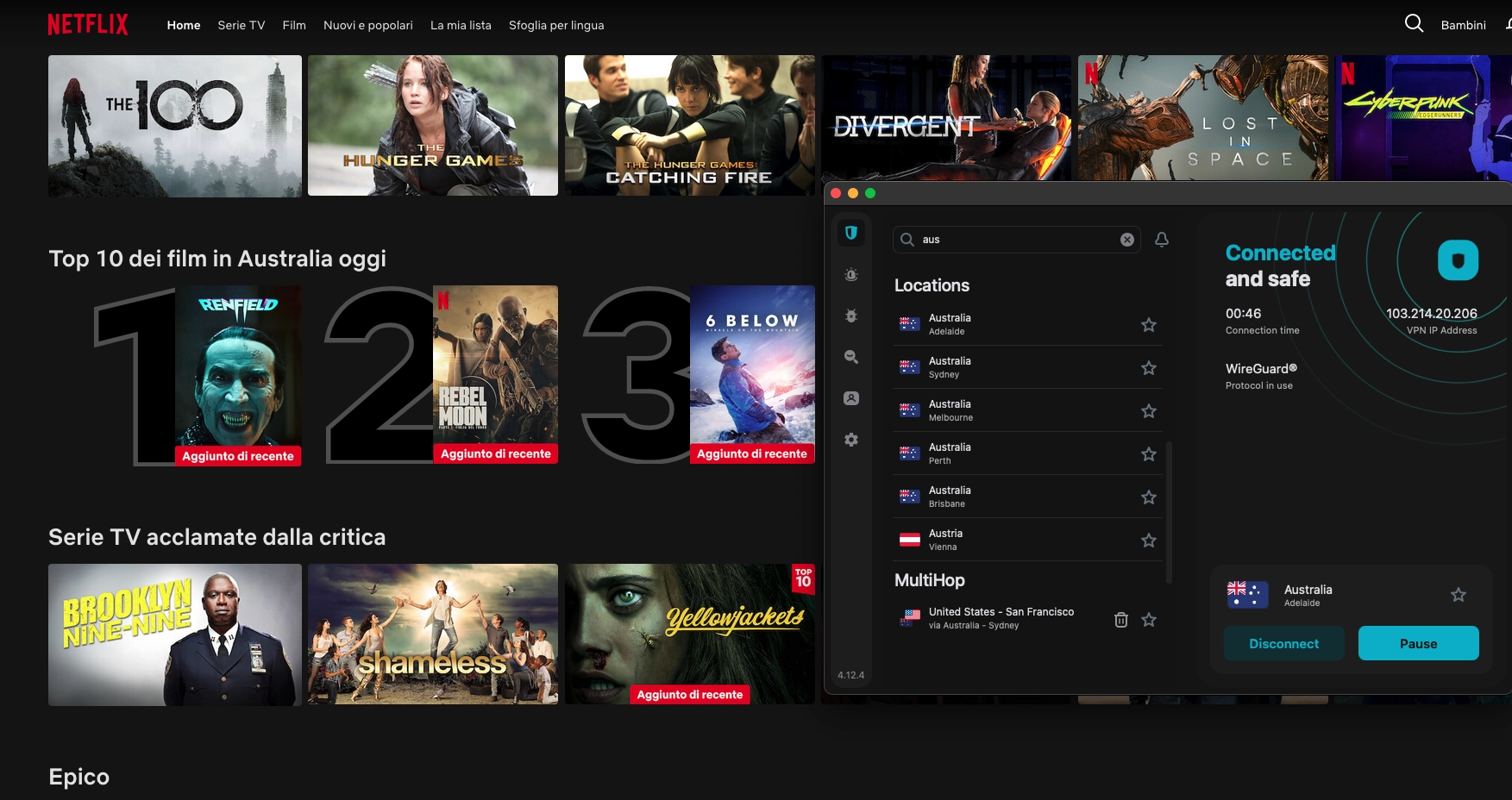Open the Cyberpunk Edgerunners thumbnail
This screenshot has width=1512, height=800.
1423,118
